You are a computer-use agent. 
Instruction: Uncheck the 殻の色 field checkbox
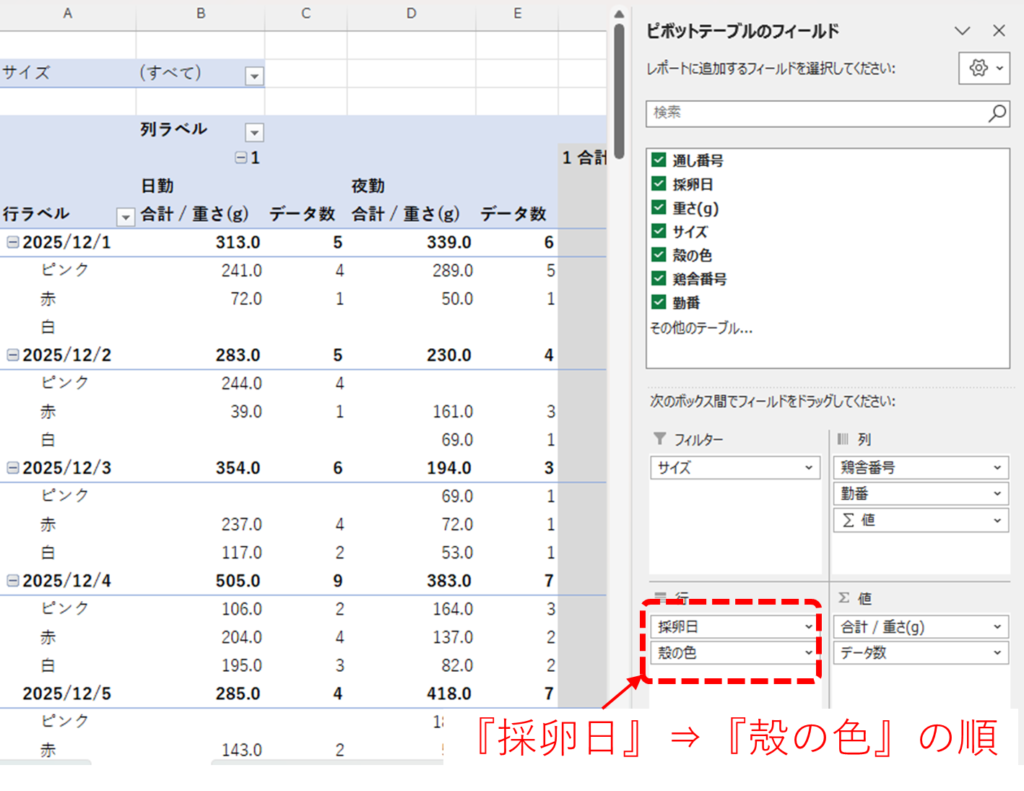click(x=658, y=255)
